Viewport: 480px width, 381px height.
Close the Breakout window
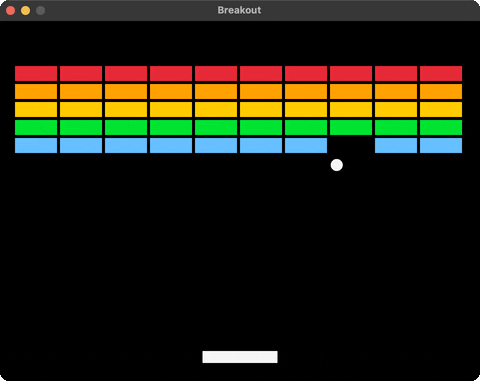(x=11, y=11)
